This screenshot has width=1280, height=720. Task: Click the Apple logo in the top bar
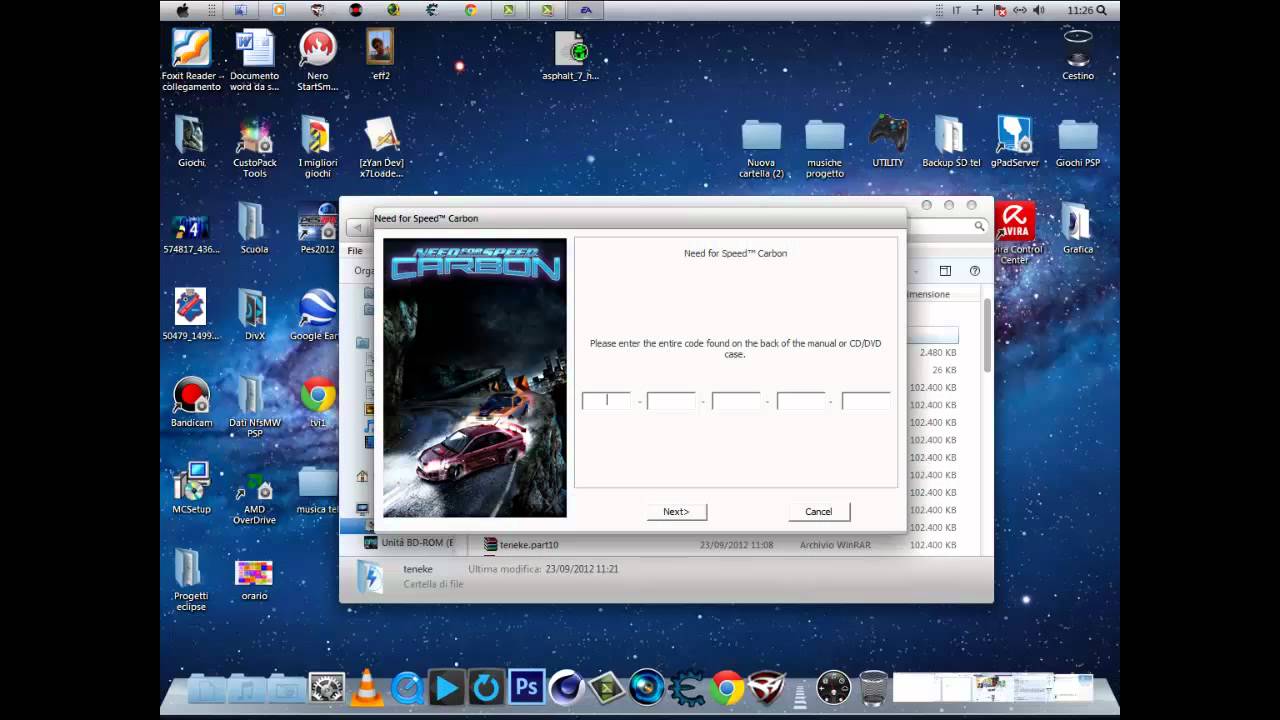[x=183, y=10]
